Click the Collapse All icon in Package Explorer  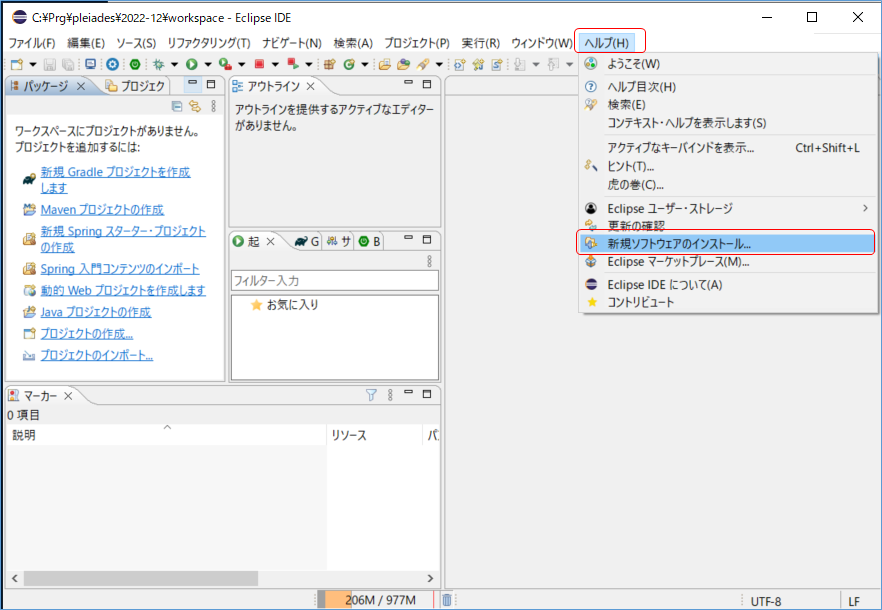[177, 106]
